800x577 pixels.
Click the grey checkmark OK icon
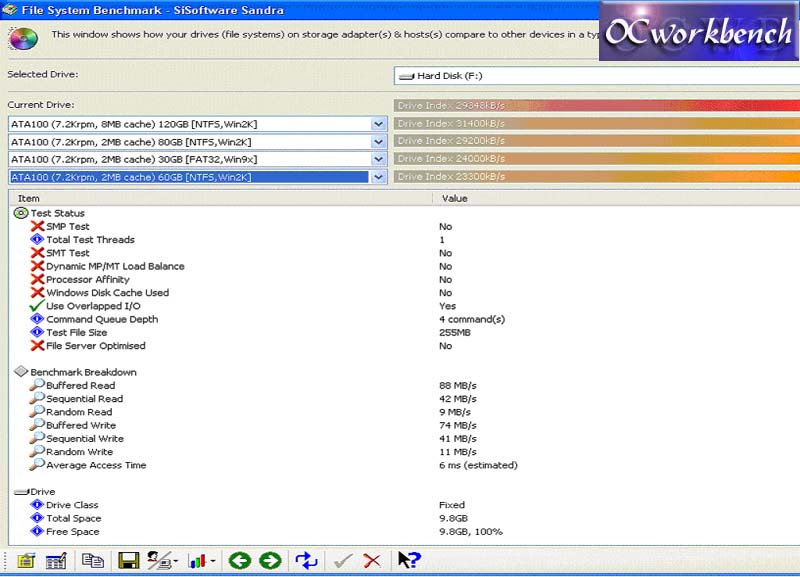pyautogui.click(x=343, y=561)
